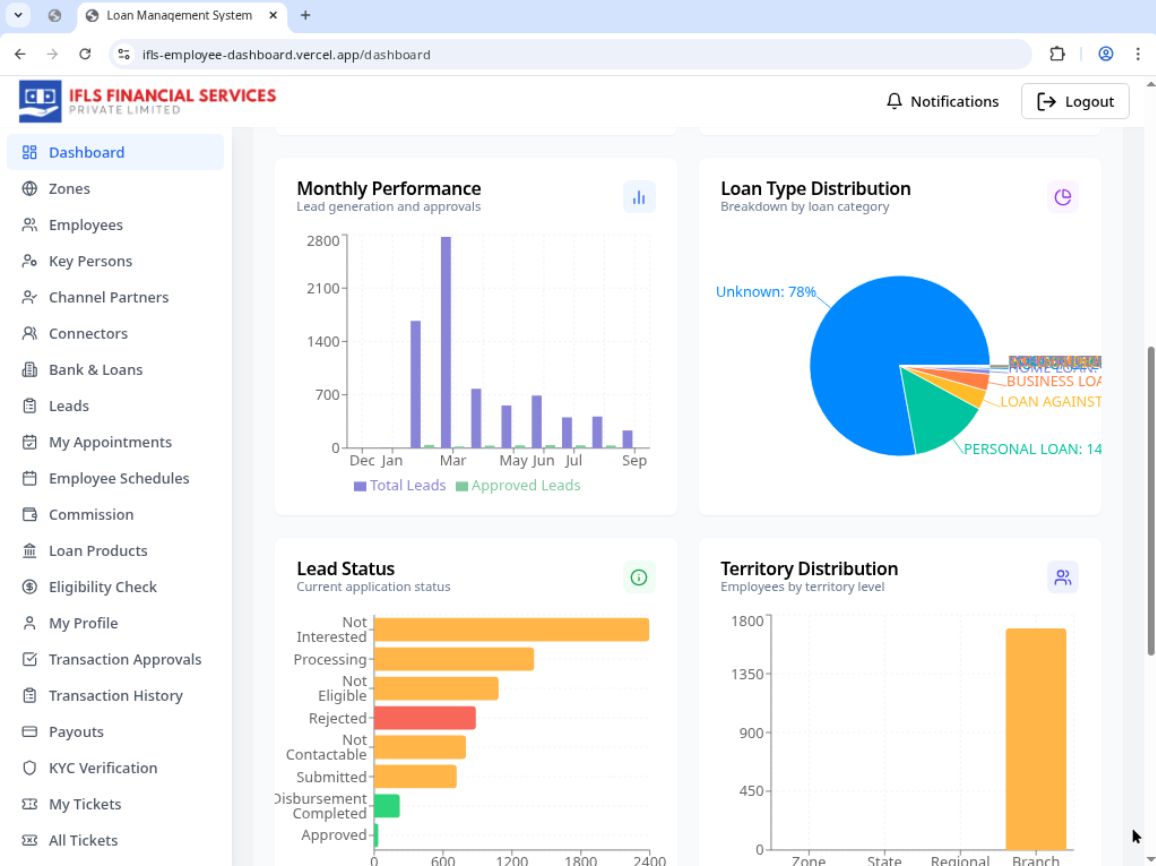This screenshot has width=1156, height=866.
Task: Click the info icon in Lead Status card
Action: [639, 577]
